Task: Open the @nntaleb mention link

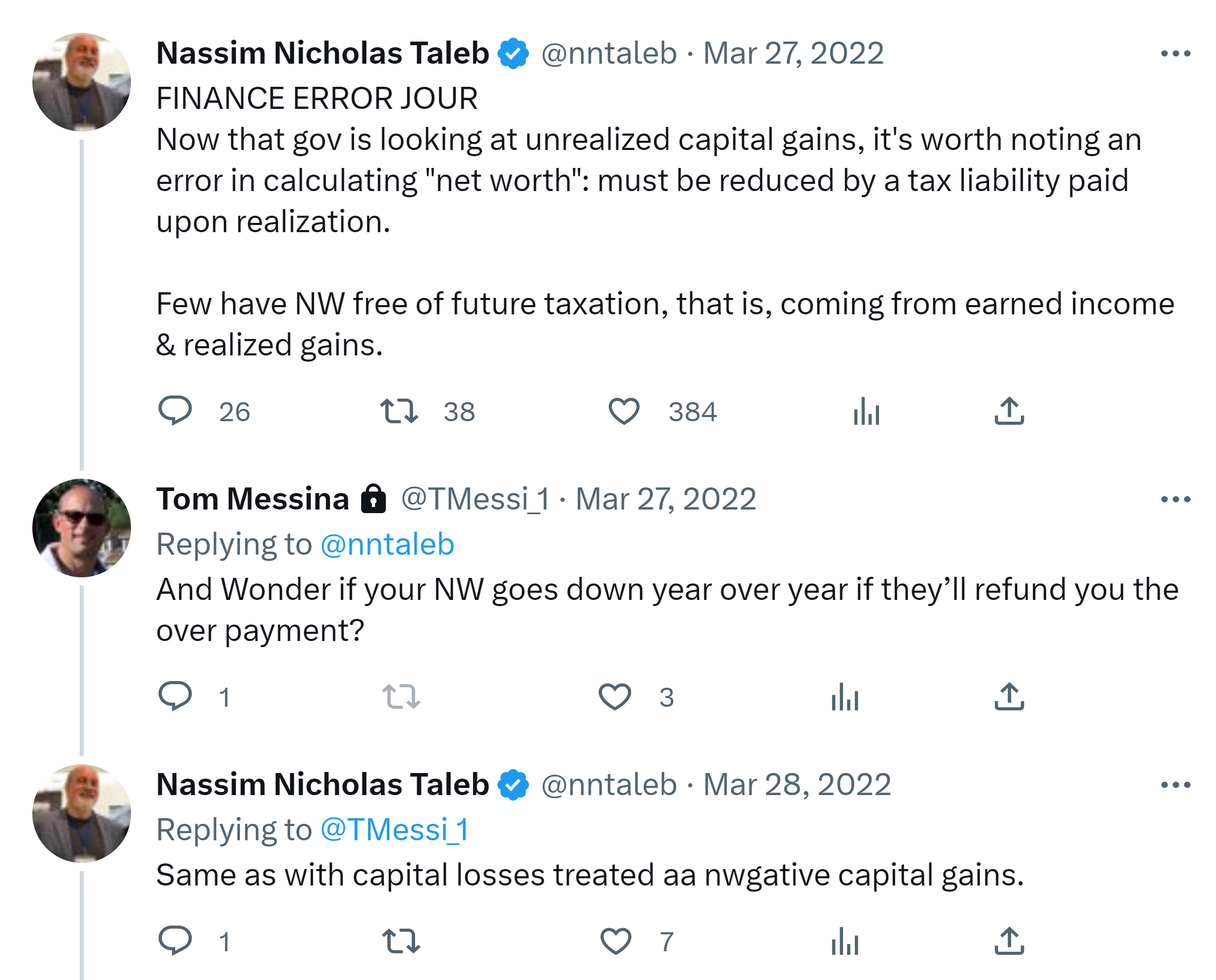Action: tap(387, 544)
